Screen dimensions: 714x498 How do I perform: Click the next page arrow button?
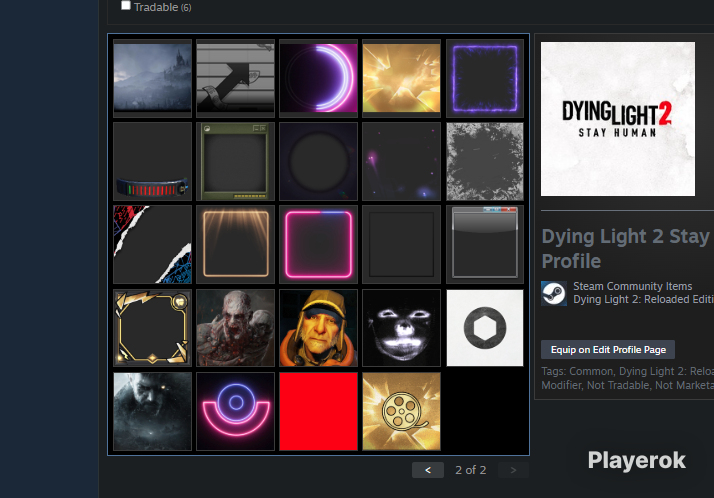[513, 470]
